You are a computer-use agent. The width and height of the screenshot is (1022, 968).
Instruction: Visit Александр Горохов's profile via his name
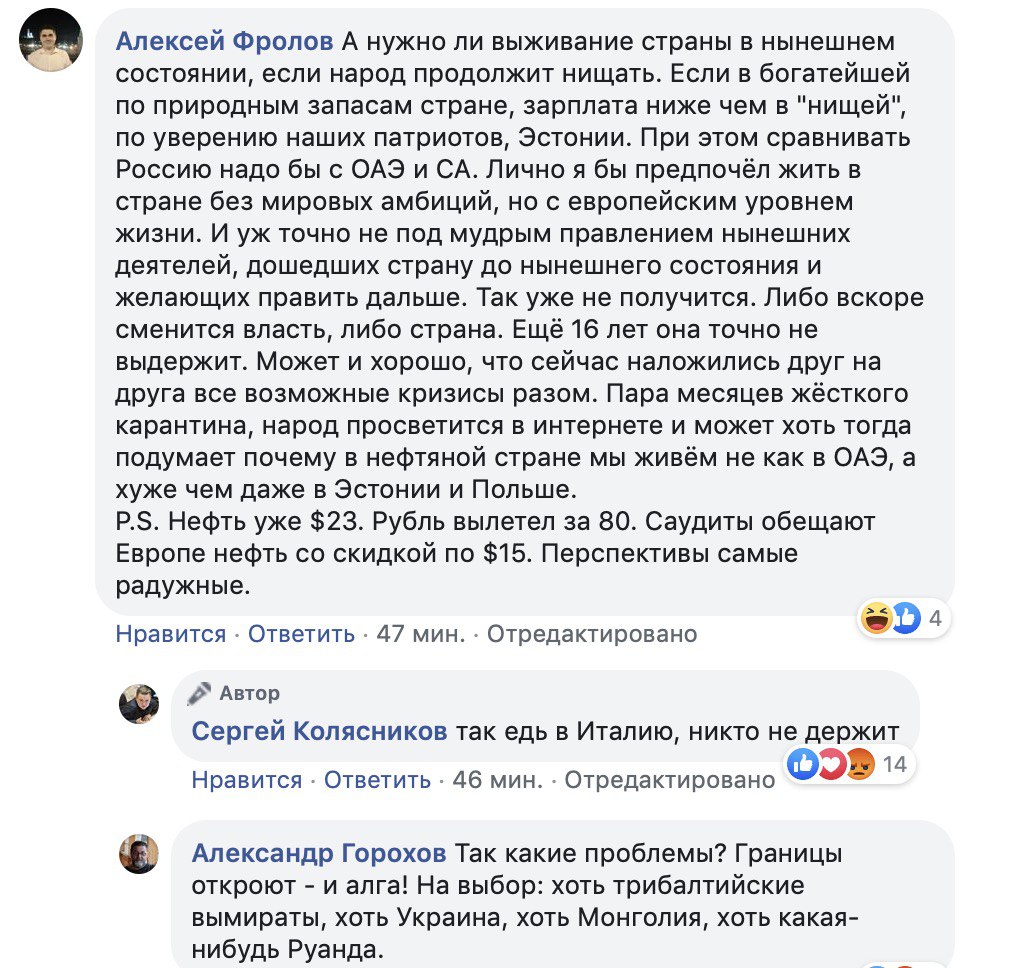point(319,854)
